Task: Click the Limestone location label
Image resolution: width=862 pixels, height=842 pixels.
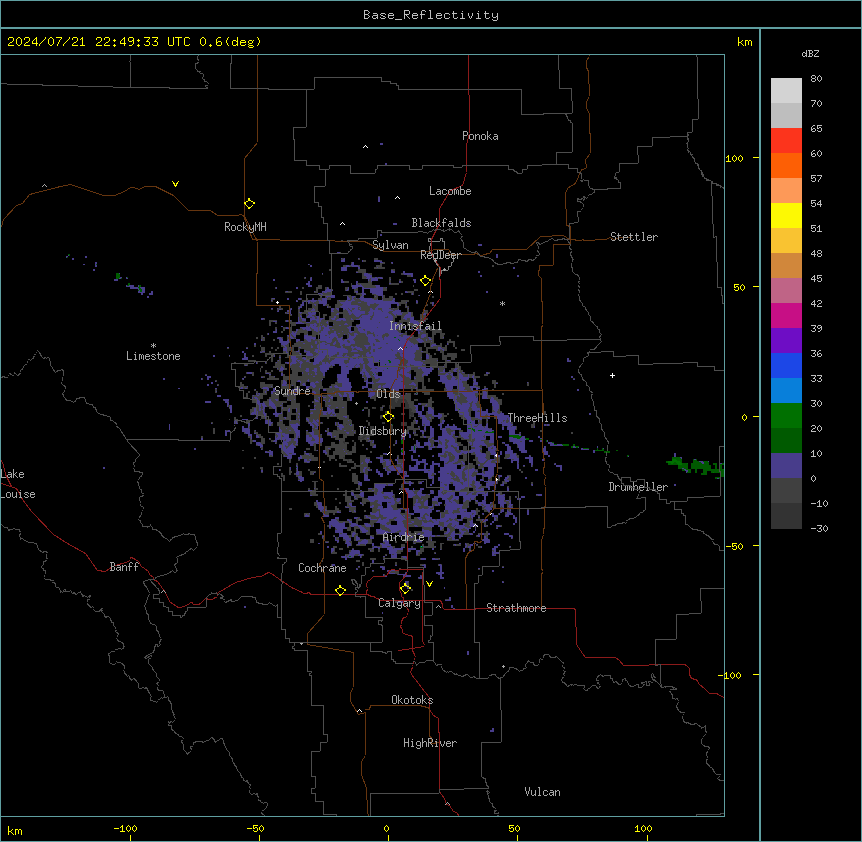Action: 153,356
